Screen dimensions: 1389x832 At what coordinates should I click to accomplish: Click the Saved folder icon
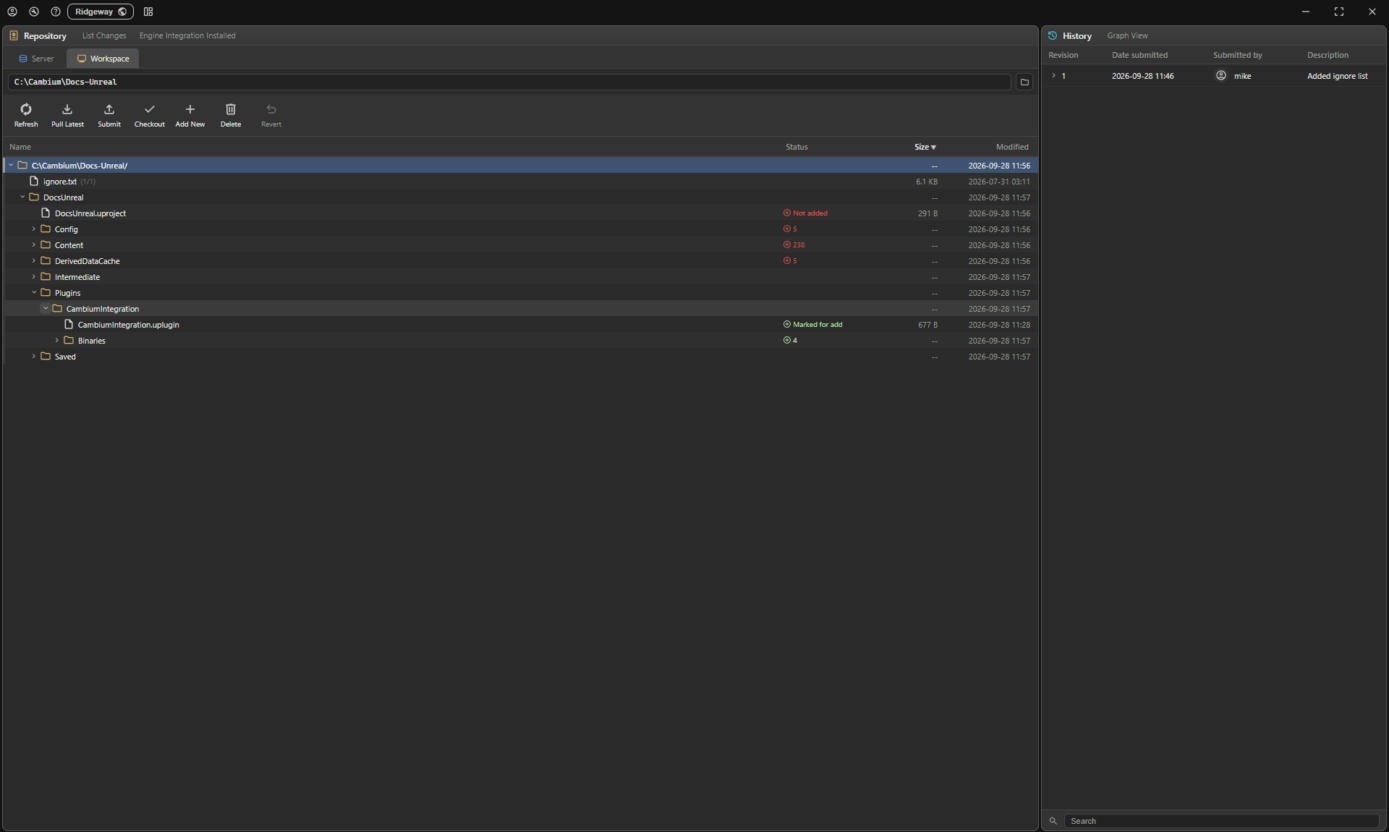click(45, 357)
